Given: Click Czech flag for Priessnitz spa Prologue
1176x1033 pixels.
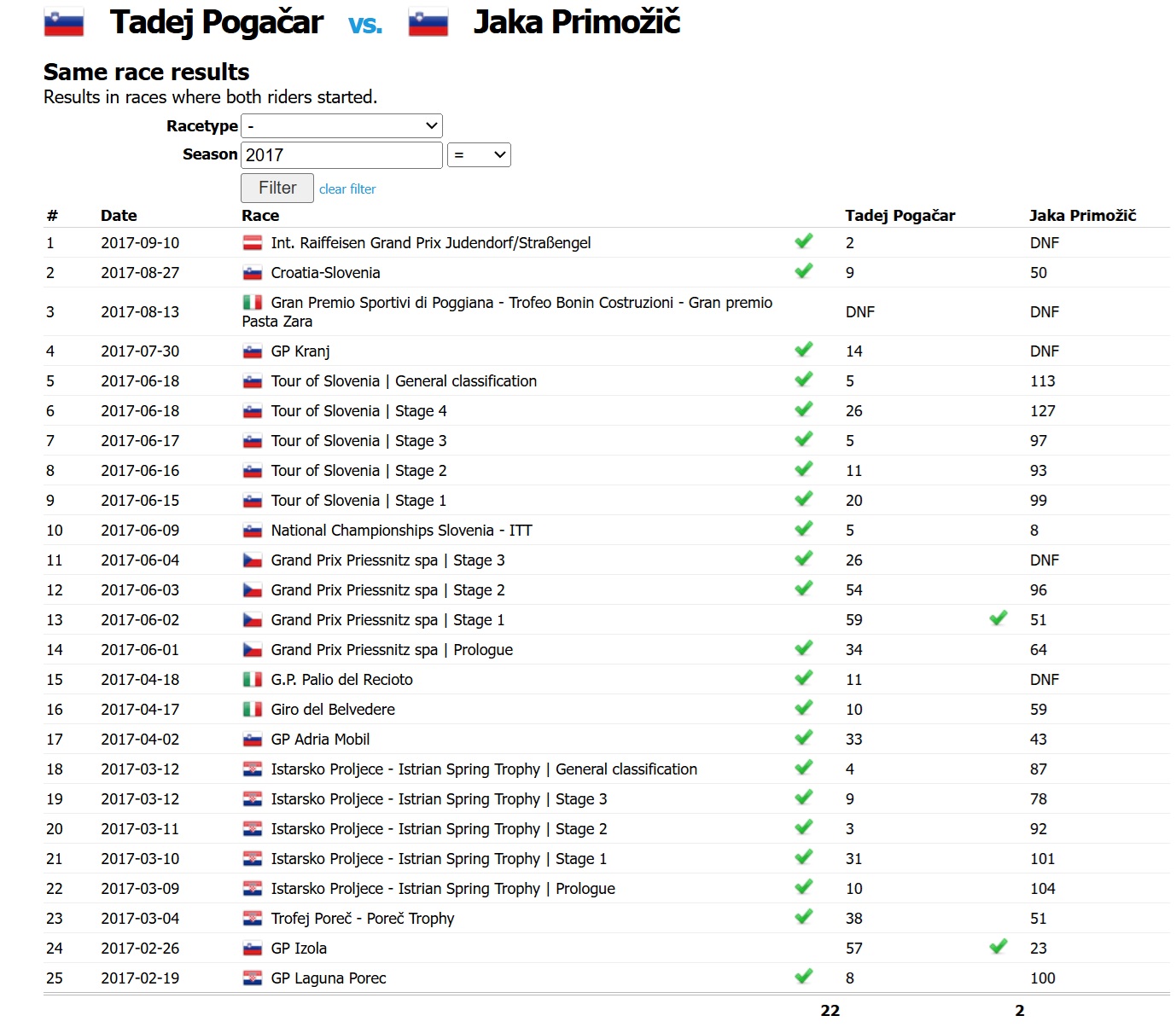Looking at the screenshot, I should click(253, 650).
